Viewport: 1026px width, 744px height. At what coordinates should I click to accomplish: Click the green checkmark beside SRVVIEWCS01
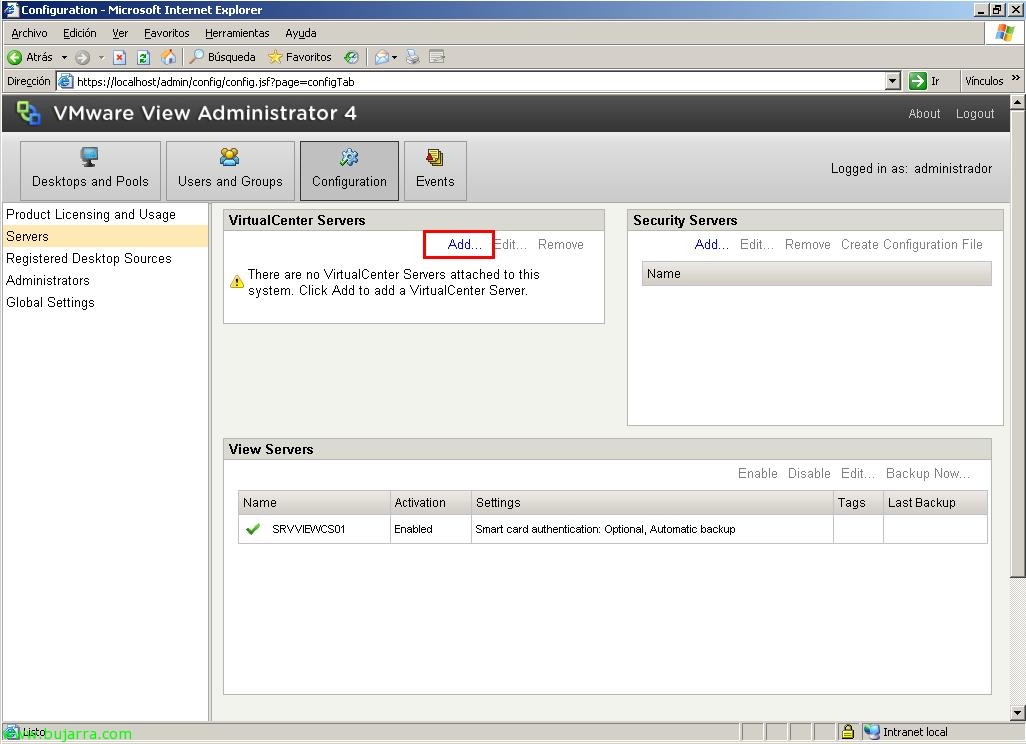pos(253,529)
